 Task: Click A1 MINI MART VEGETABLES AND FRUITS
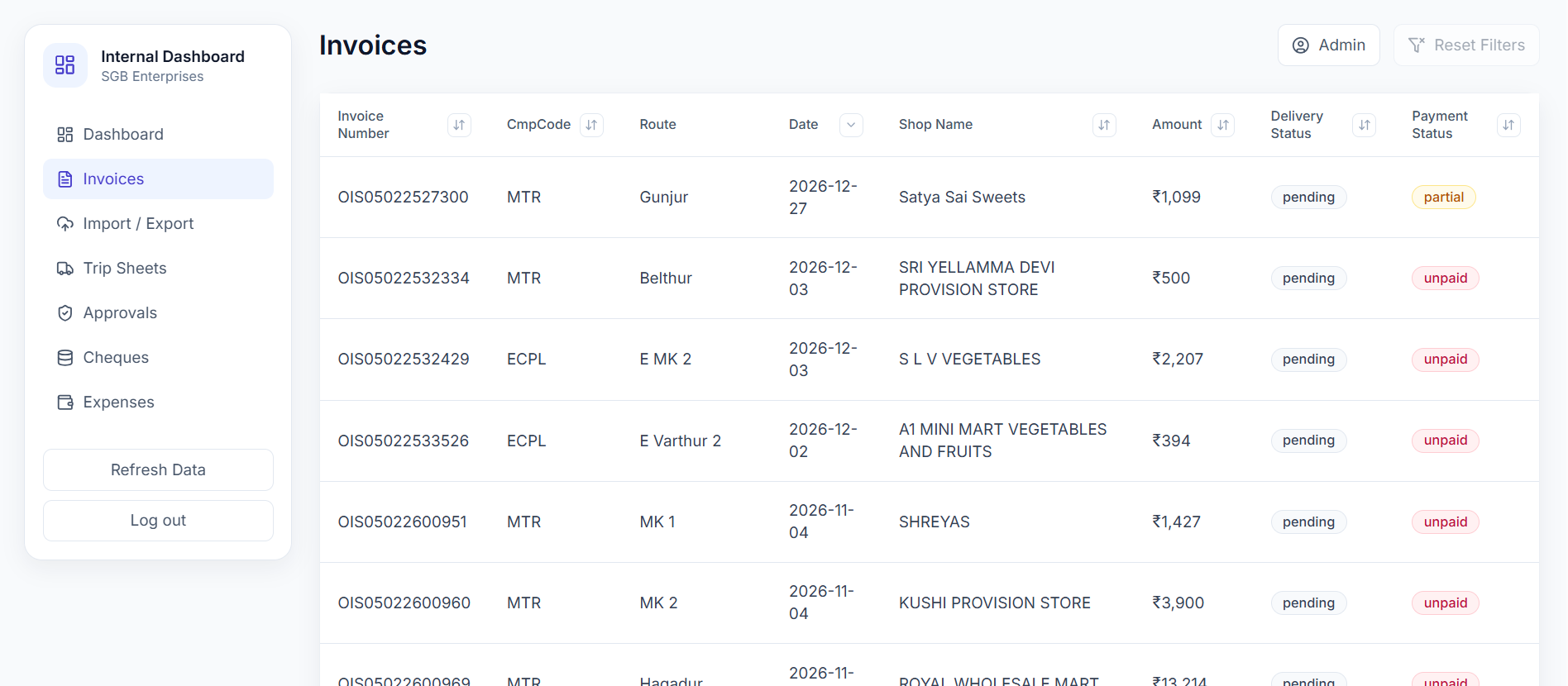click(x=1002, y=441)
